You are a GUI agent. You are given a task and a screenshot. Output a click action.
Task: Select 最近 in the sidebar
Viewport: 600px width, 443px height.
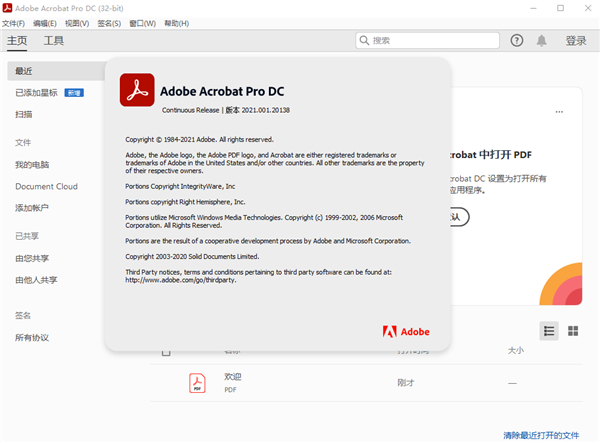coord(56,71)
